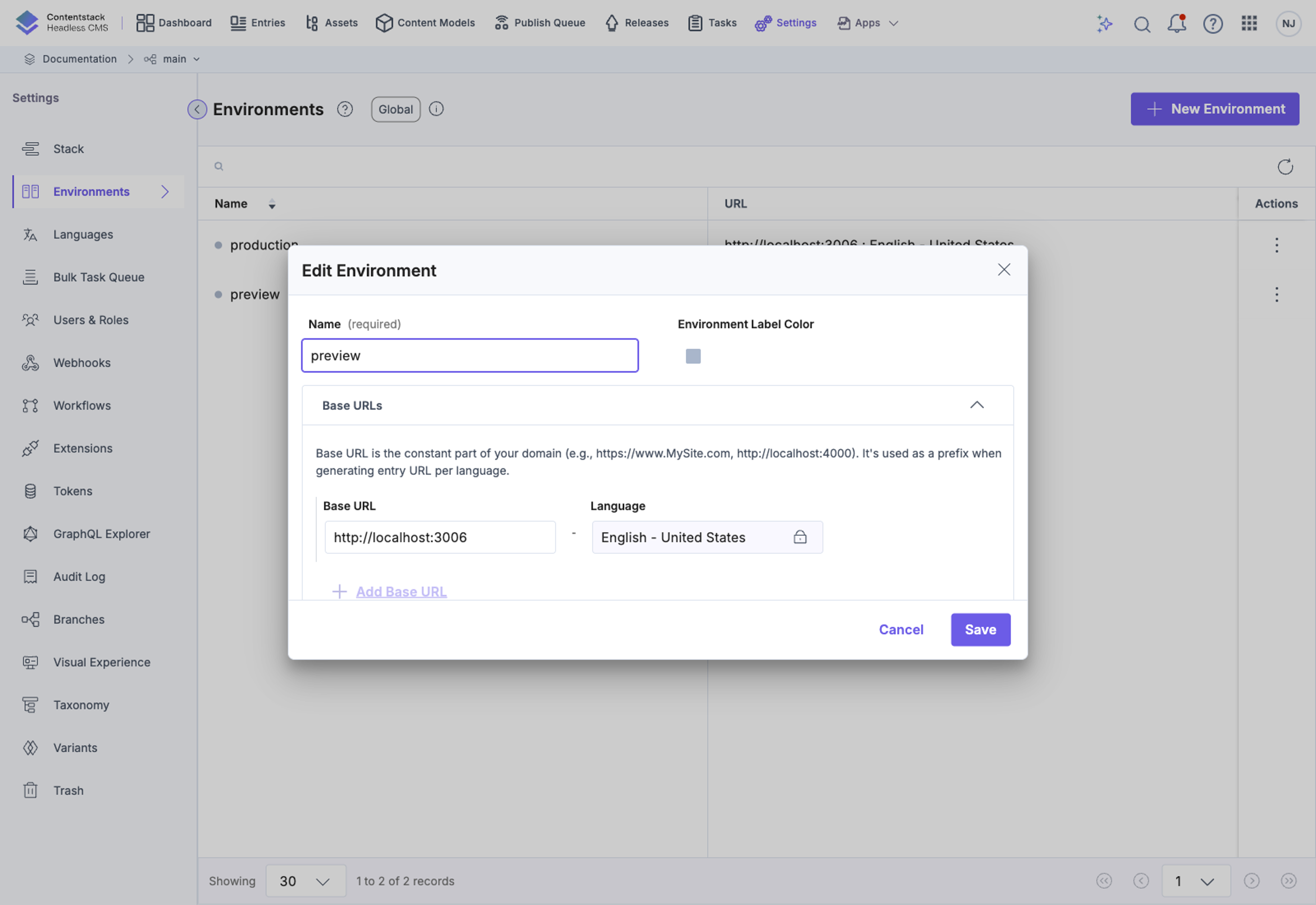Open actions menu for the preview row

[x=1276, y=294]
